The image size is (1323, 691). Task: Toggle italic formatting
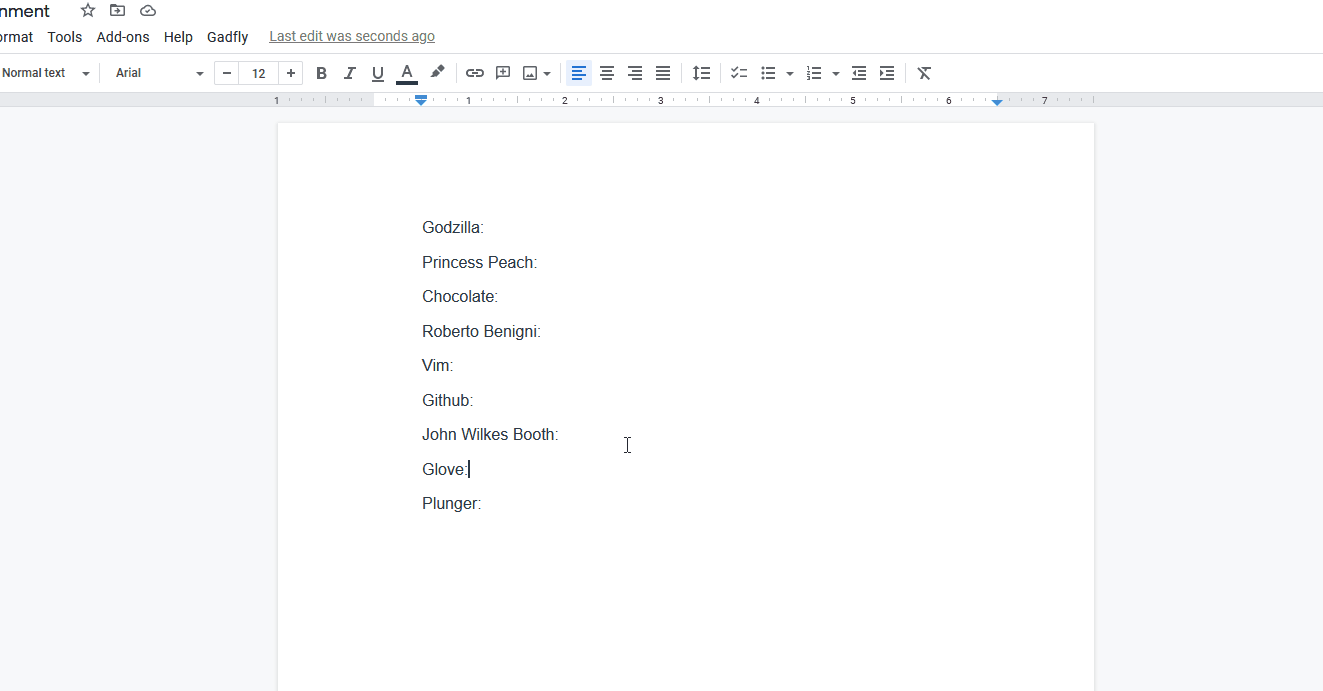[x=349, y=73]
